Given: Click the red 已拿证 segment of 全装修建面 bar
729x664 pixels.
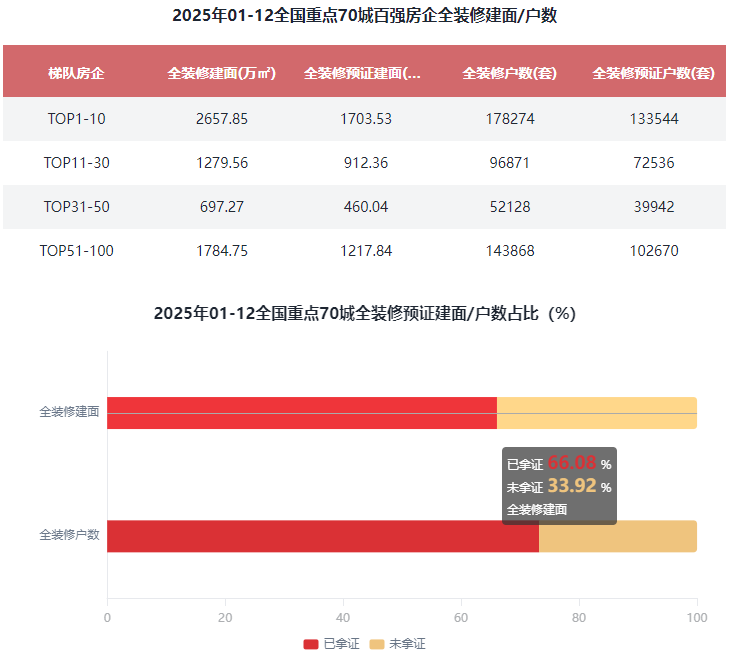Looking at the screenshot, I should 301,413.
